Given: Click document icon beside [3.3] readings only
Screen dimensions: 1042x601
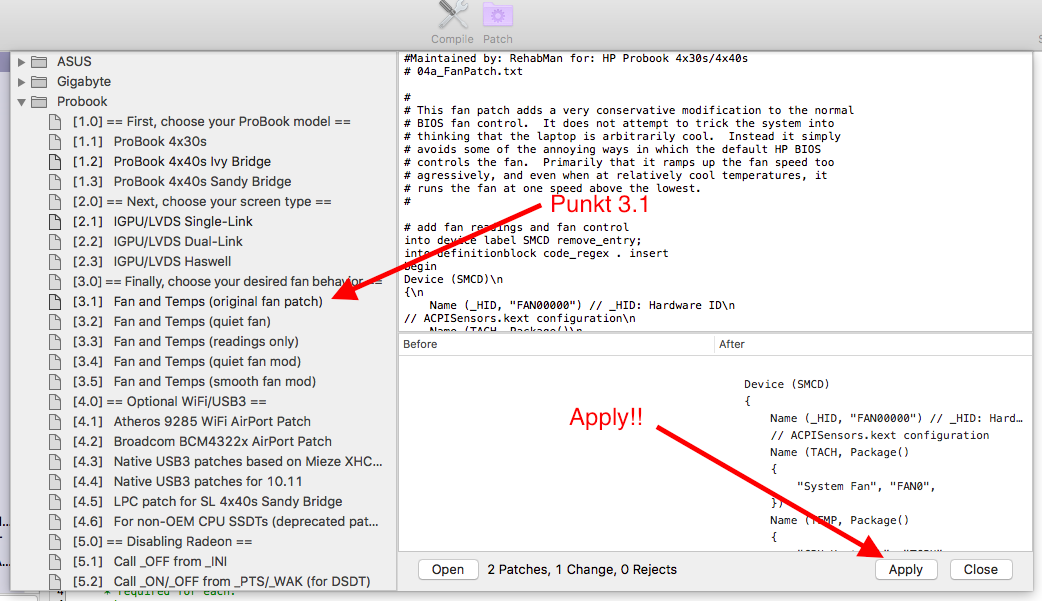Looking at the screenshot, I should click(54, 341).
